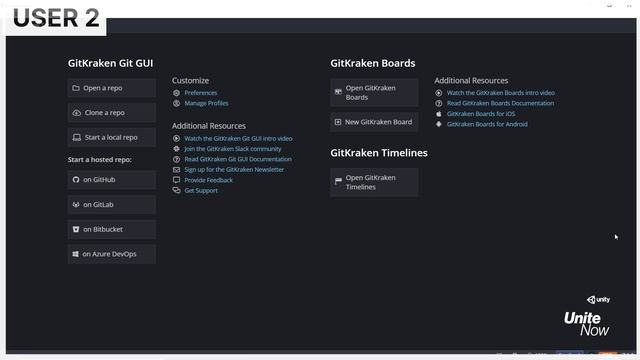Screen dimensions: 640x360
Task: Click the board icon on Open GitKraken Boards
Action: click(338, 92)
